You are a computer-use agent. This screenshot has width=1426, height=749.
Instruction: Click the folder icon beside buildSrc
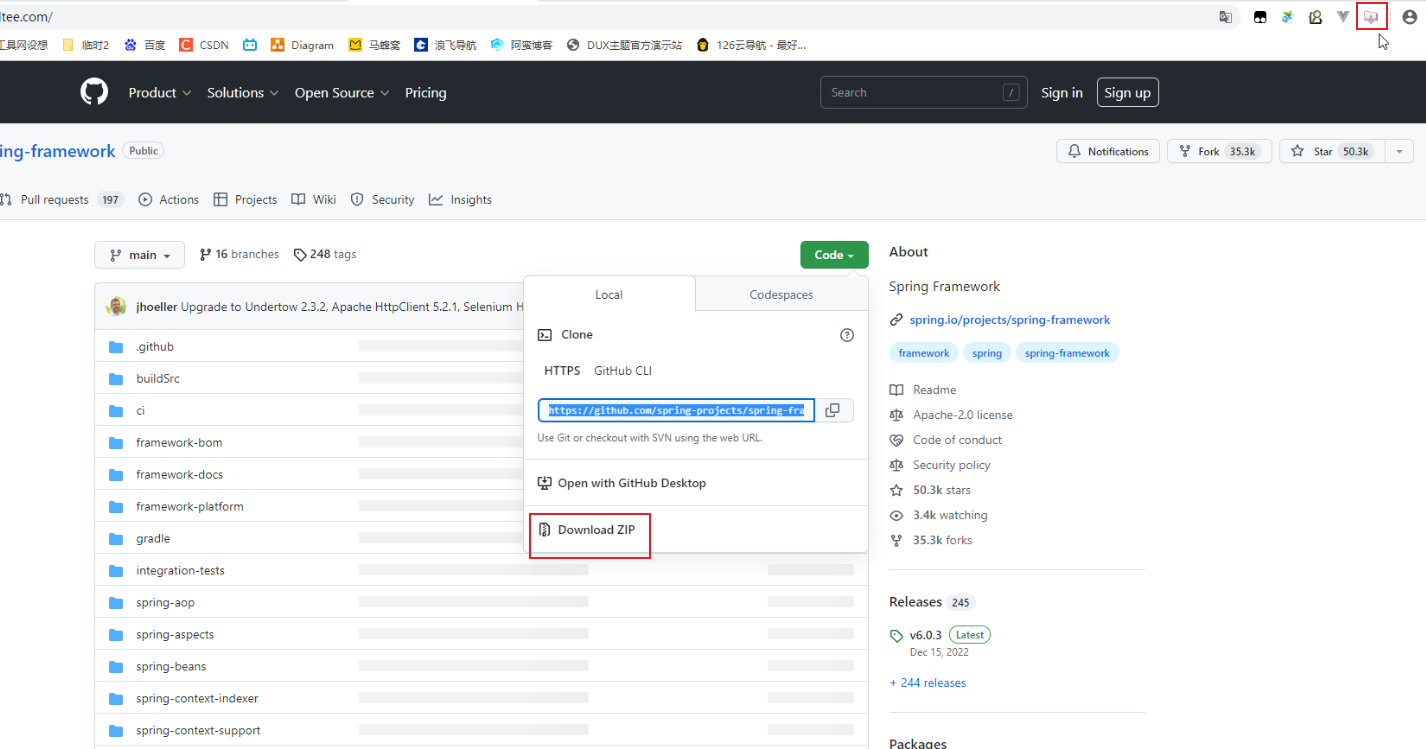(x=116, y=379)
